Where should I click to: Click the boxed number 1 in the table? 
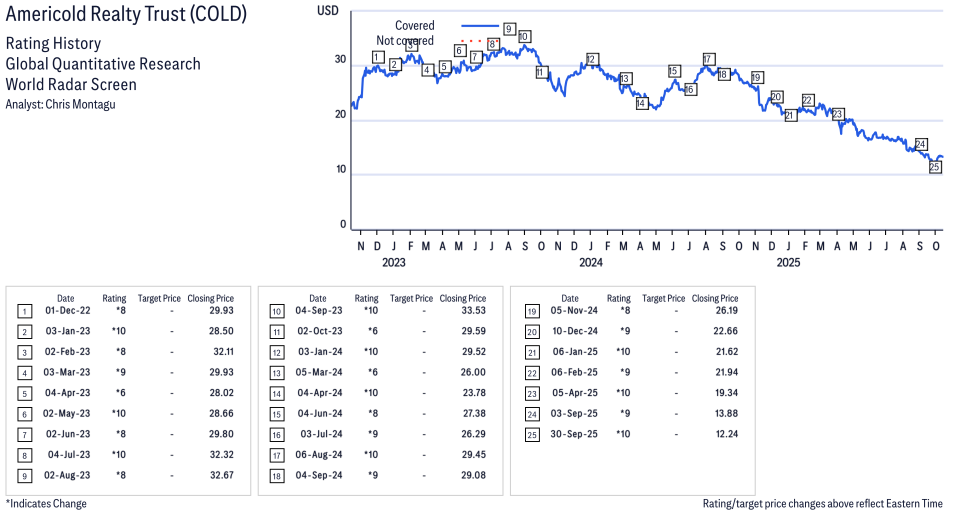[x=24, y=311]
